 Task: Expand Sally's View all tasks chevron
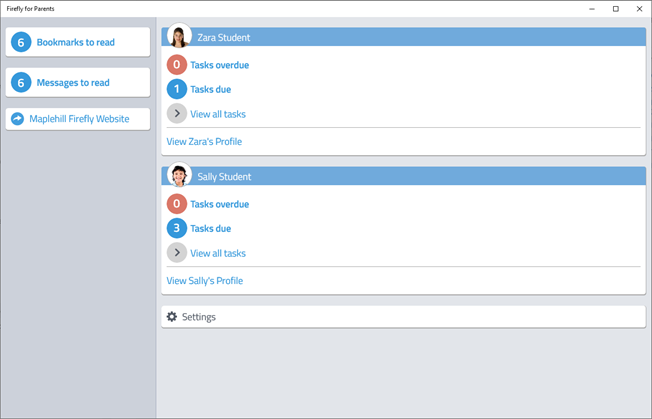177,253
